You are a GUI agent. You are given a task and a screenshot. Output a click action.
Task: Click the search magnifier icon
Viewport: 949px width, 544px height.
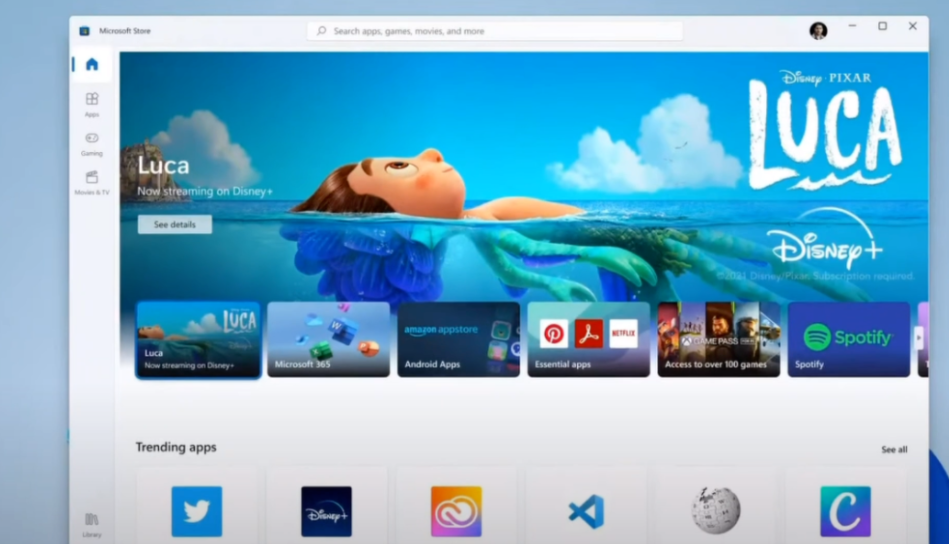[x=321, y=31]
